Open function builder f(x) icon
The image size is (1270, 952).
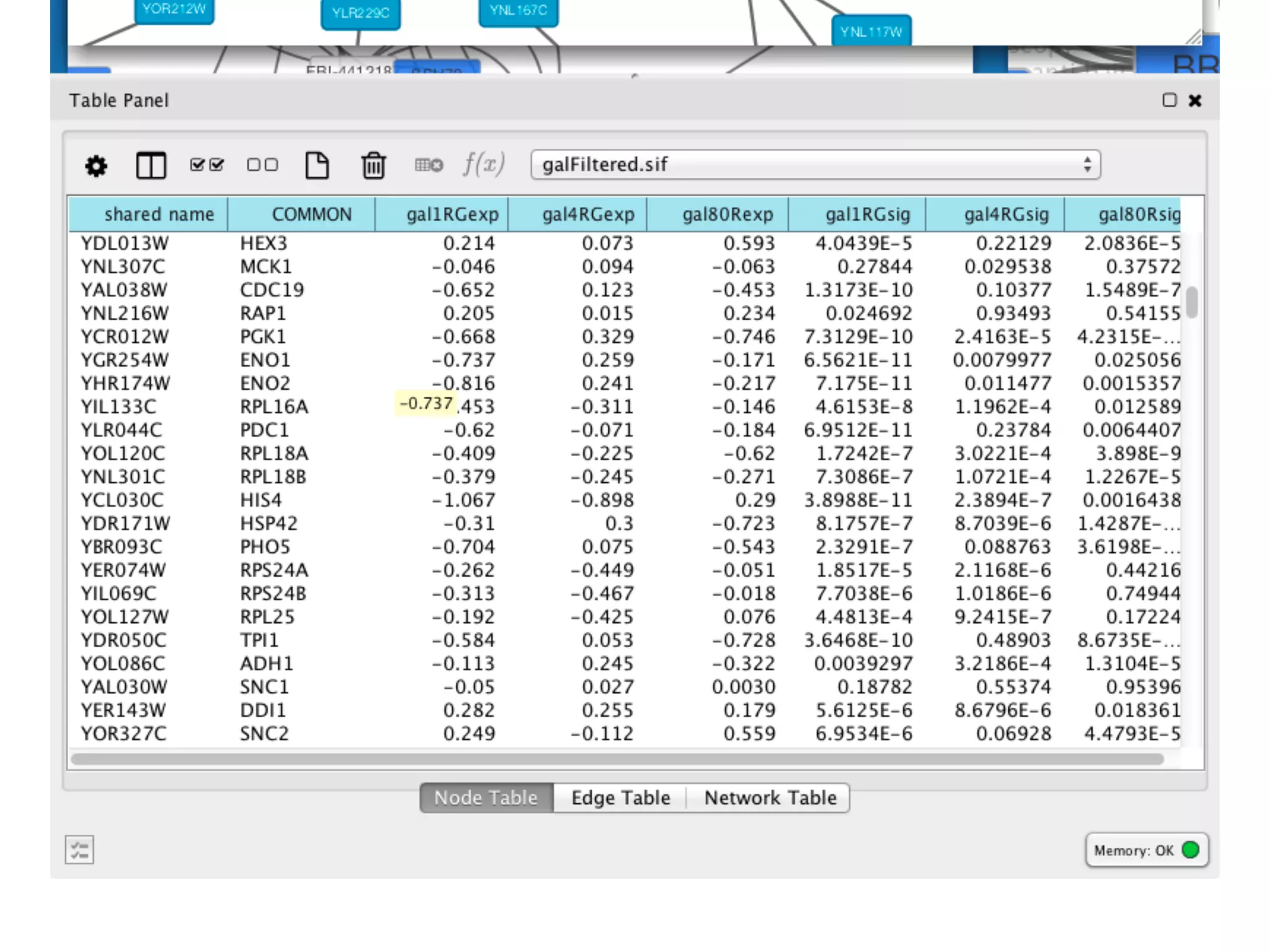tap(484, 165)
